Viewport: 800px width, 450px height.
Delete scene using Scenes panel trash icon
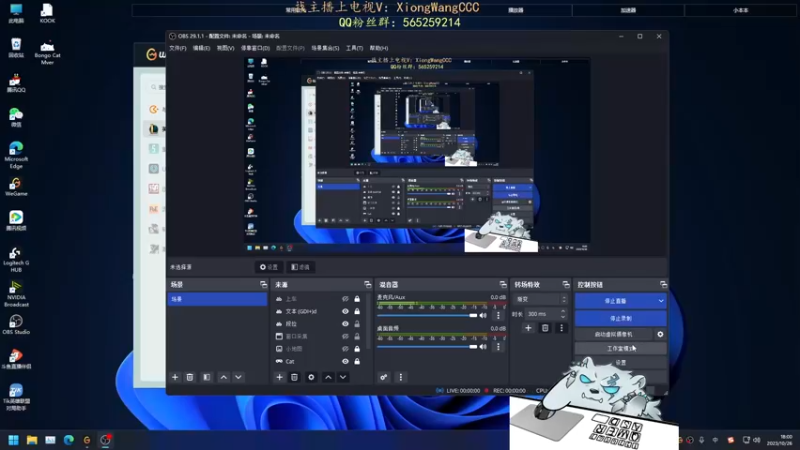(x=190, y=377)
